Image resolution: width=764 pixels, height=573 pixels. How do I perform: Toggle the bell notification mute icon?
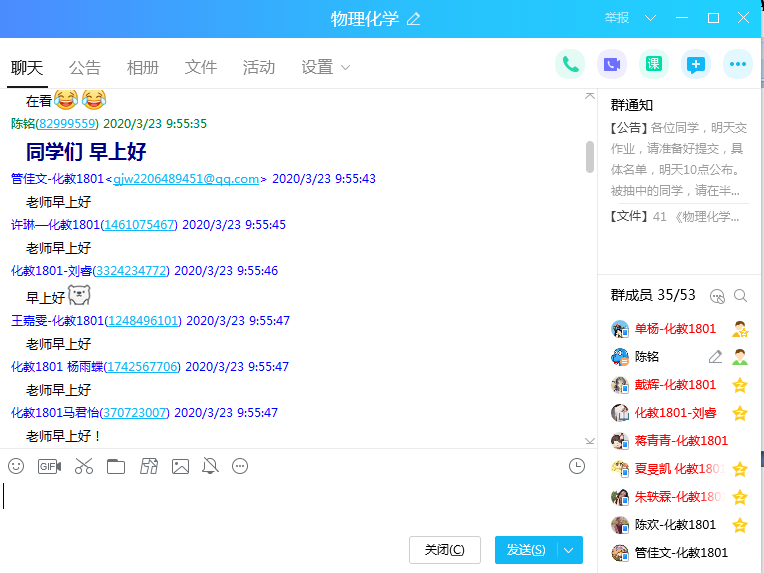click(210, 466)
